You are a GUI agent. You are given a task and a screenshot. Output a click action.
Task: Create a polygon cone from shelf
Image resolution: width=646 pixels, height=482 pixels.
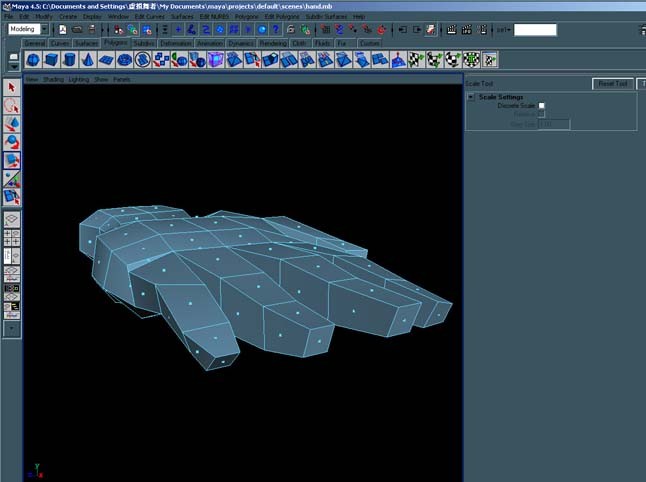pos(87,60)
